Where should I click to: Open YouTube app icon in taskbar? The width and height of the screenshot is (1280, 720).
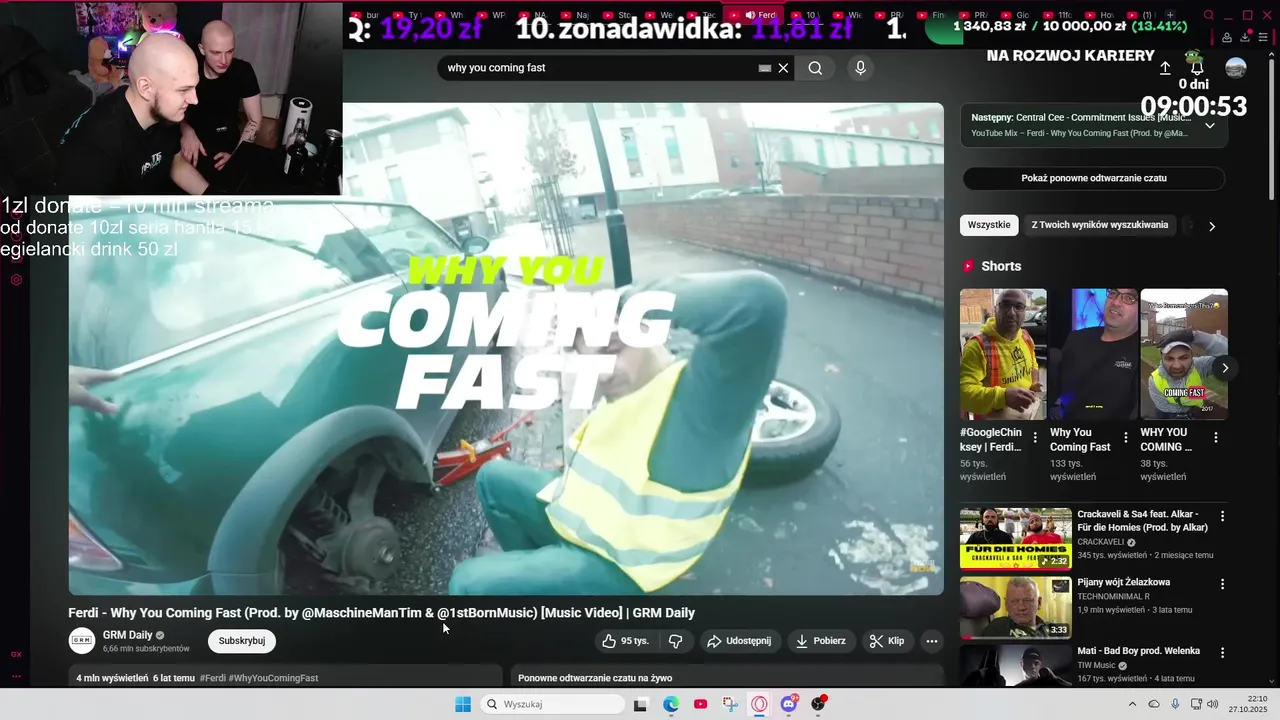(x=700, y=704)
